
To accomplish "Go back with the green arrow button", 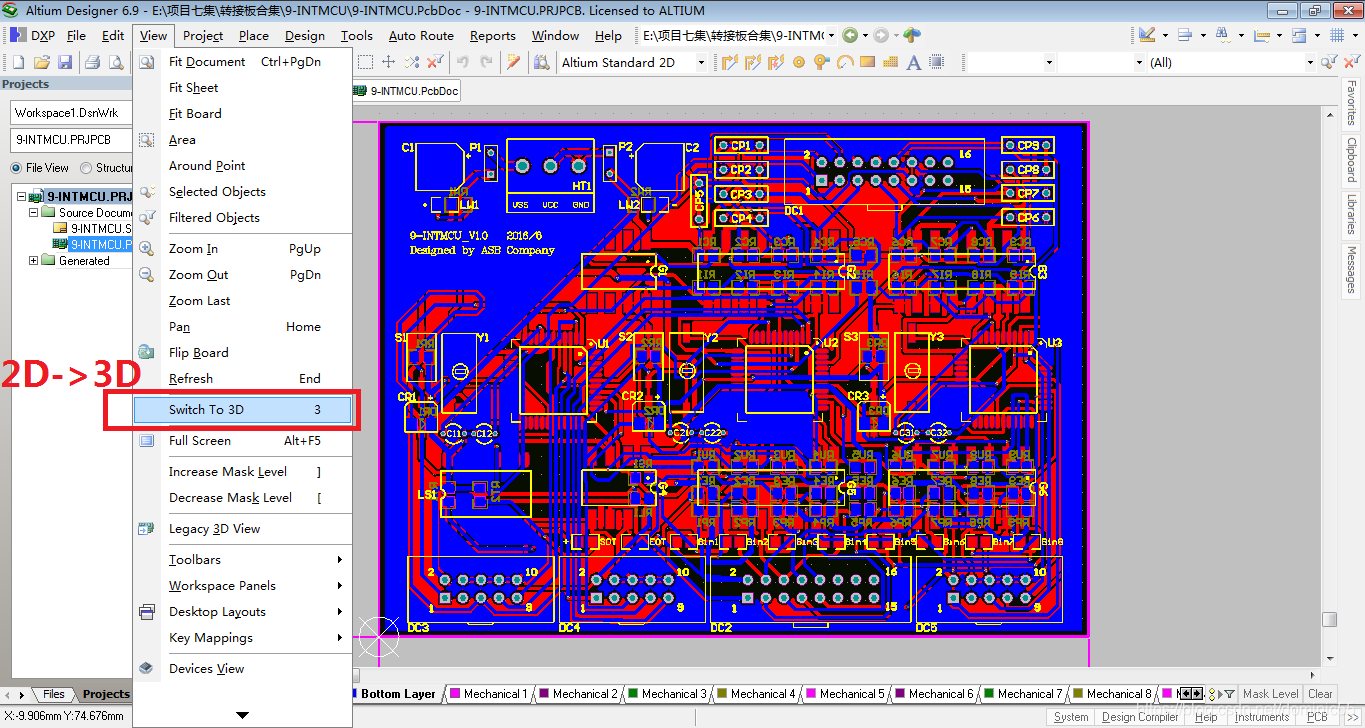I will (x=850, y=35).
